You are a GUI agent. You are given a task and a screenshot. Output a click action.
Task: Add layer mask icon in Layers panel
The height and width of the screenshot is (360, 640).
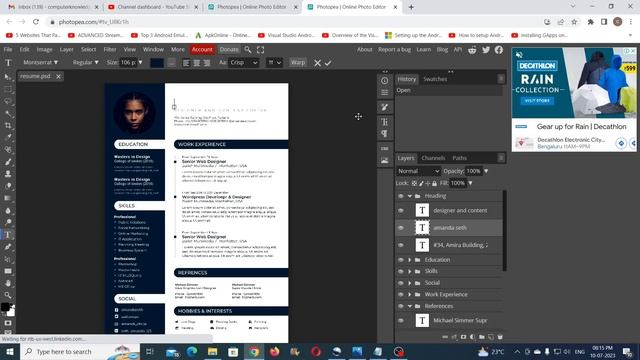coord(463,337)
